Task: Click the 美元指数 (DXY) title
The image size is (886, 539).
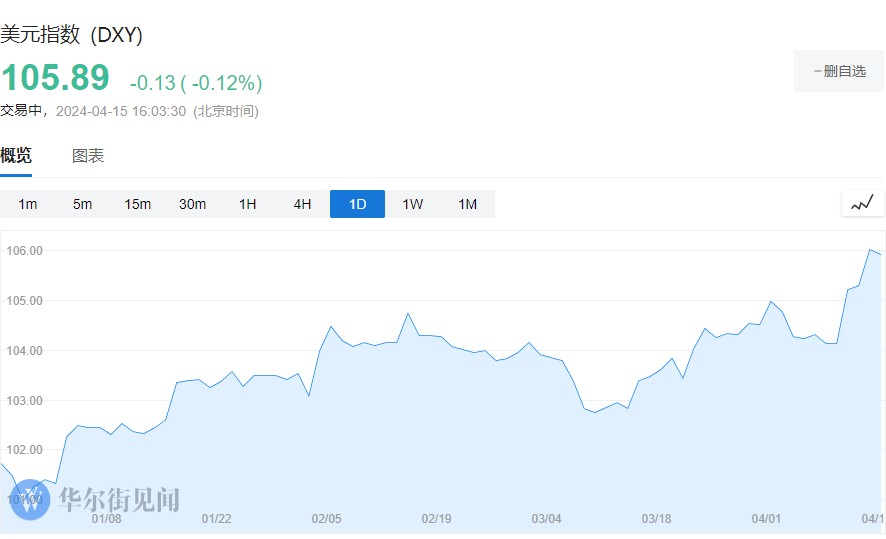Action: coord(71,35)
